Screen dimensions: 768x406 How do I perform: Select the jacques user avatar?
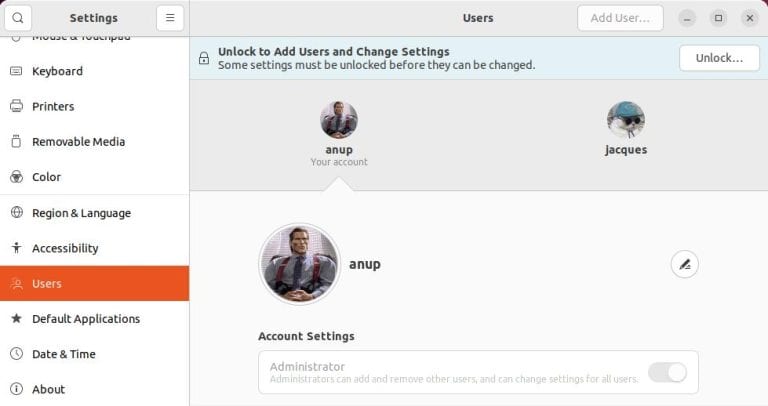625,120
